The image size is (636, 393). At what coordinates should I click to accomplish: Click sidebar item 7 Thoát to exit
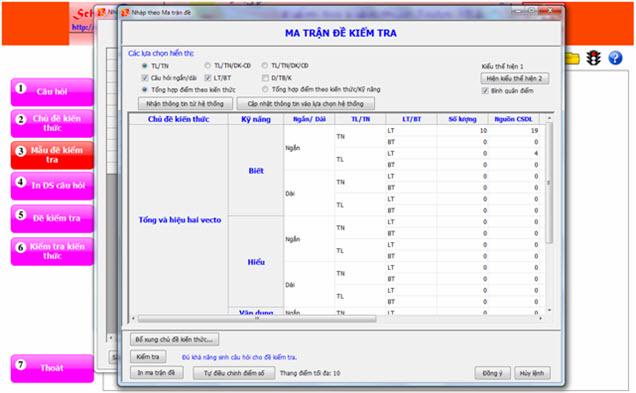coord(52,368)
